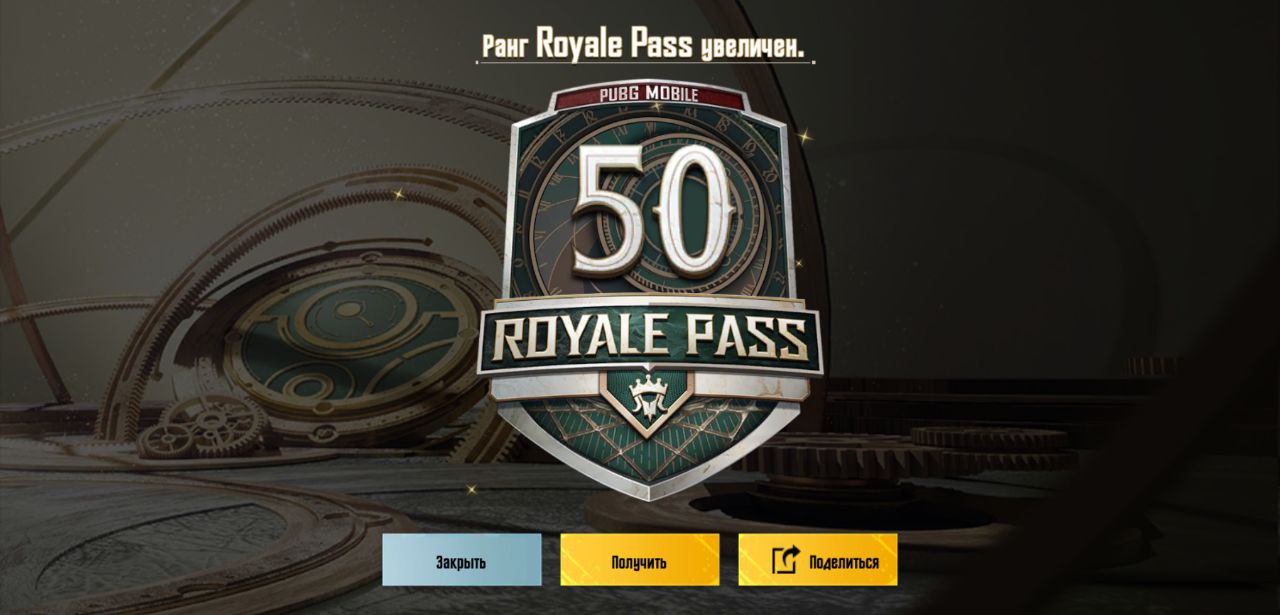Screen dimensions: 1280x615
Task: Click the sparkle star left of the badge
Action: [x=392, y=190]
